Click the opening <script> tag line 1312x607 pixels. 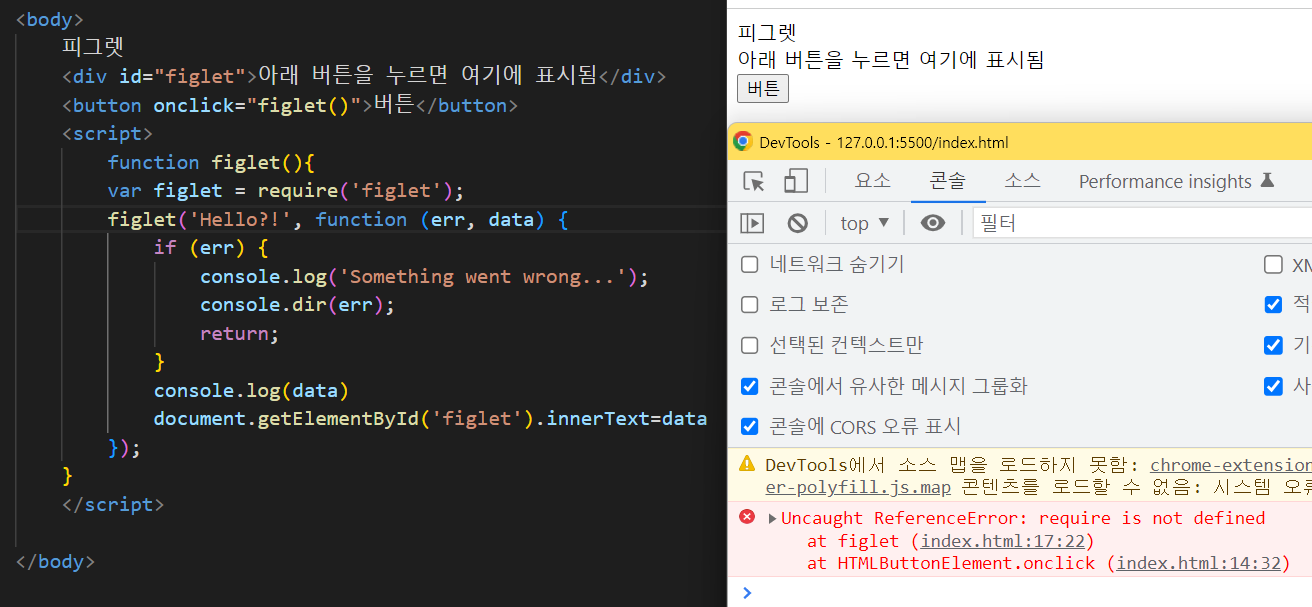(x=107, y=133)
